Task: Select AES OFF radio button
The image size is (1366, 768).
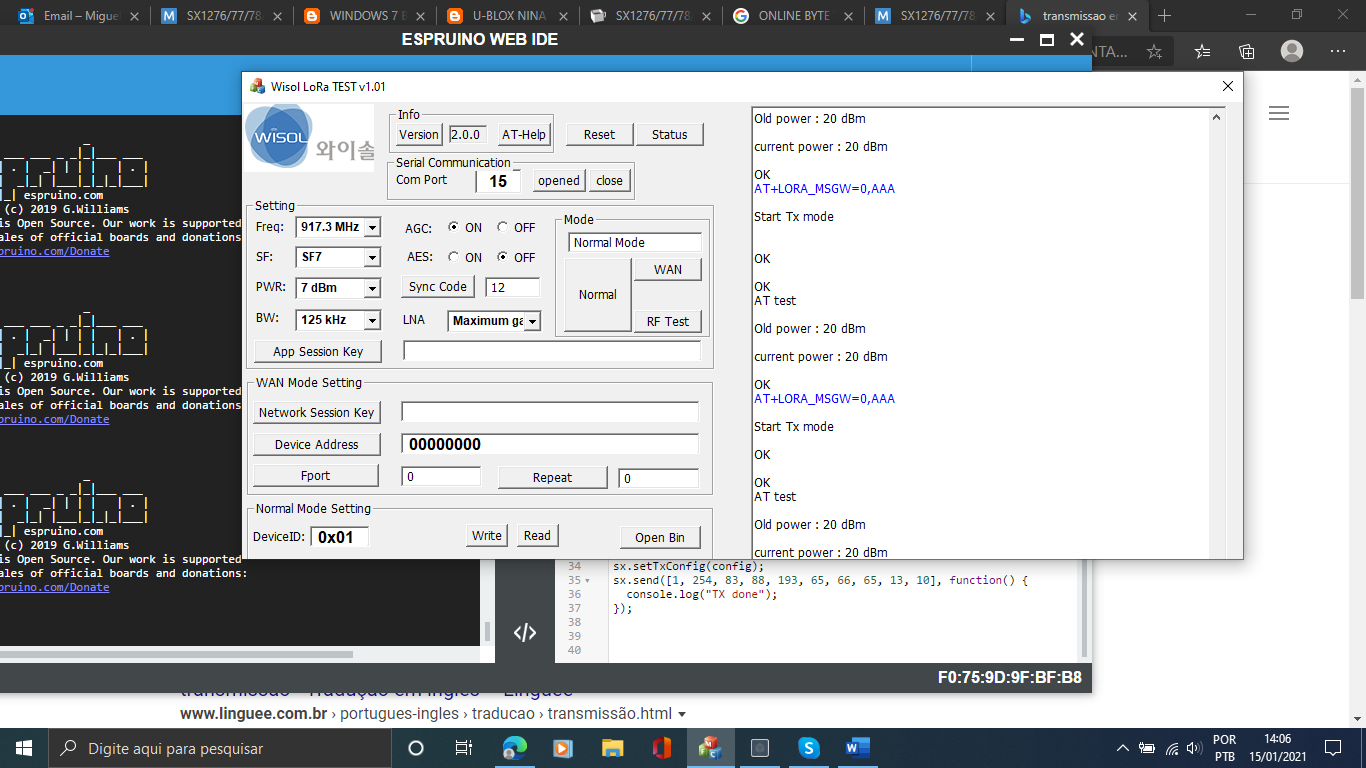Action: click(502, 258)
